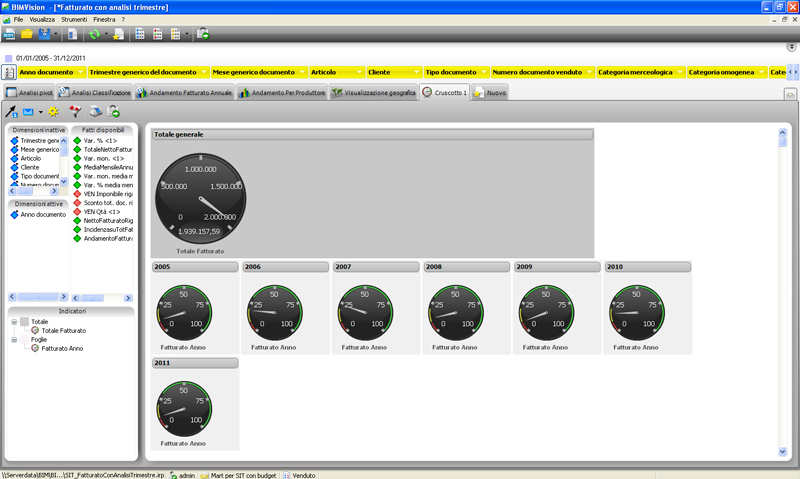Select Anno documento in Dimensioni attive
800x479 pixels.
pos(43,215)
